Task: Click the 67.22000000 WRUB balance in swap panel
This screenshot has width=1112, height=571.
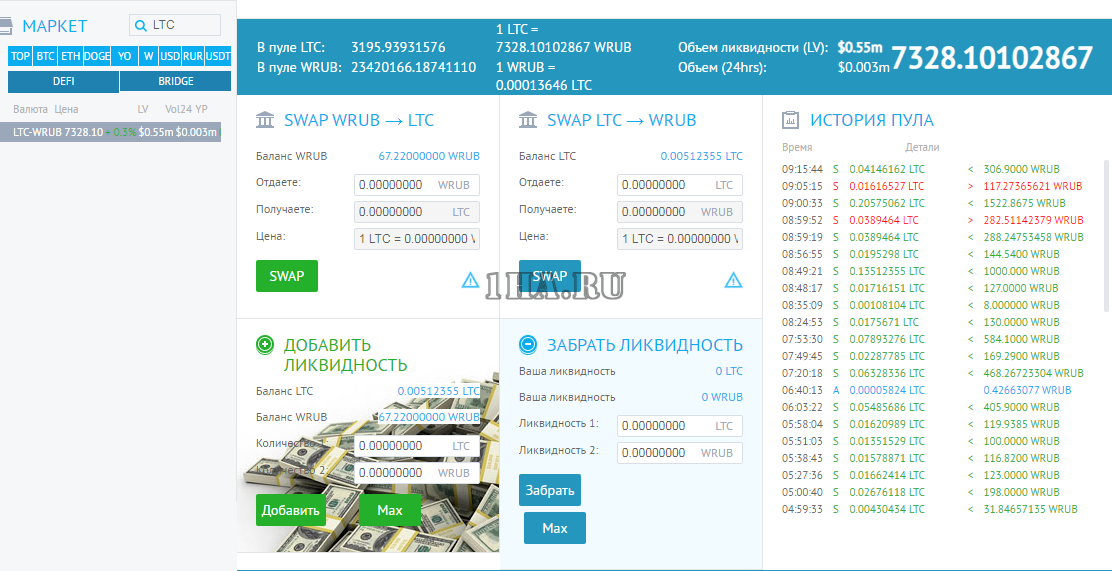Action: [x=428, y=156]
